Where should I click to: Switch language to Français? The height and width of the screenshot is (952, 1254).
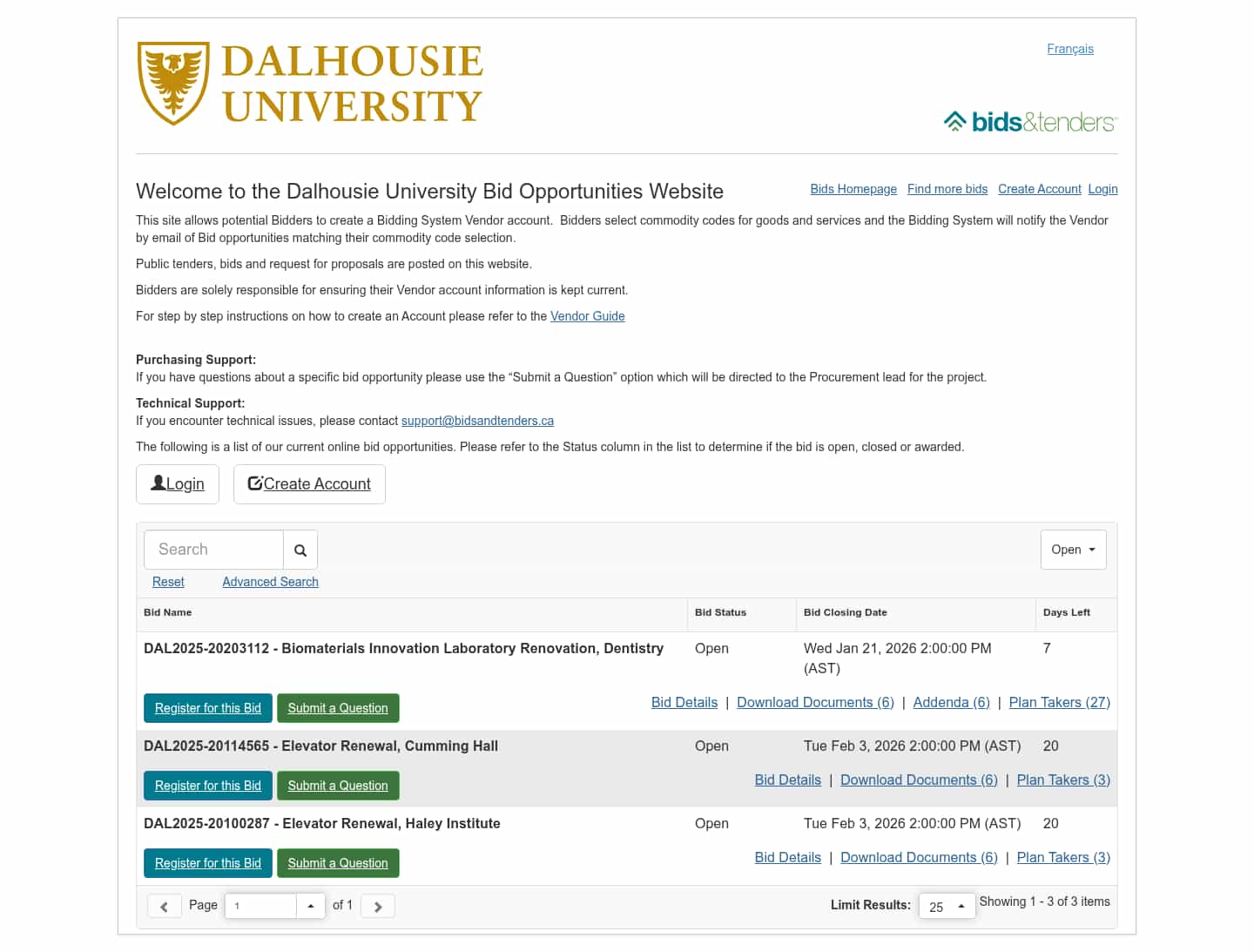(x=1069, y=49)
